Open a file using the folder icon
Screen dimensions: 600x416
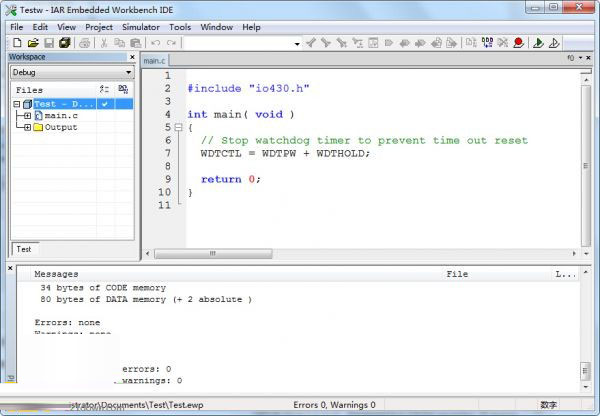(x=33, y=43)
